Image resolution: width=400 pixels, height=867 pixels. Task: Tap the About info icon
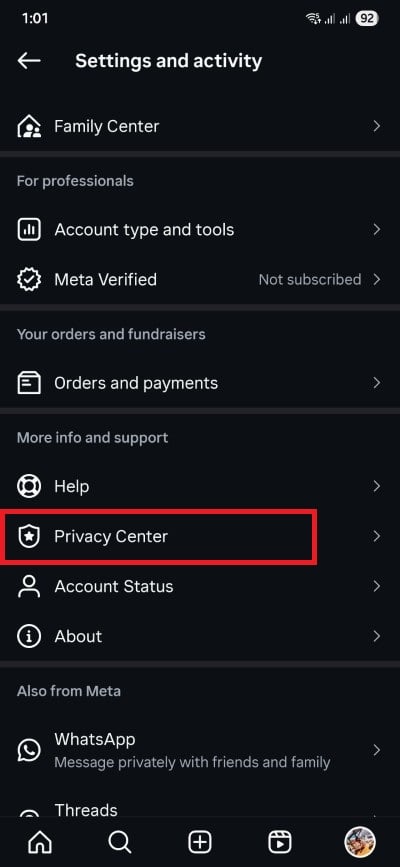tap(29, 636)
